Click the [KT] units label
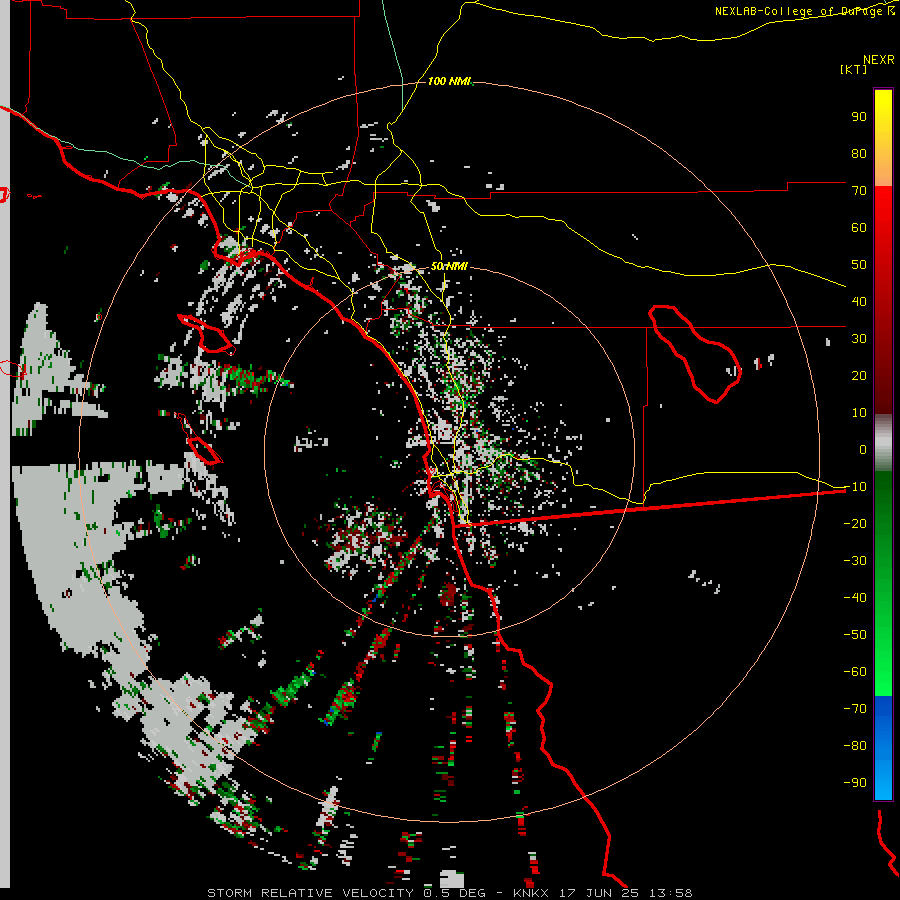The height and width of the screenshot is (900, 900). 854,69
